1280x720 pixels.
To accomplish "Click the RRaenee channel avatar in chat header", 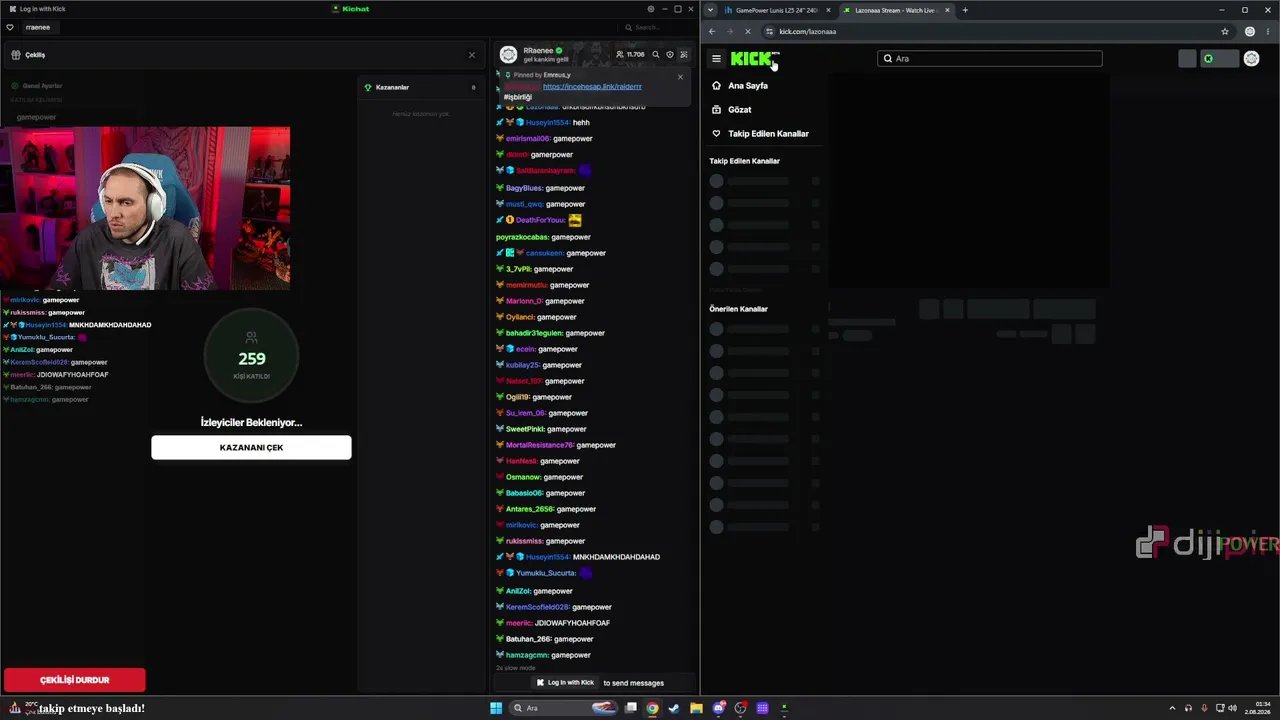I will pos(508,54).
